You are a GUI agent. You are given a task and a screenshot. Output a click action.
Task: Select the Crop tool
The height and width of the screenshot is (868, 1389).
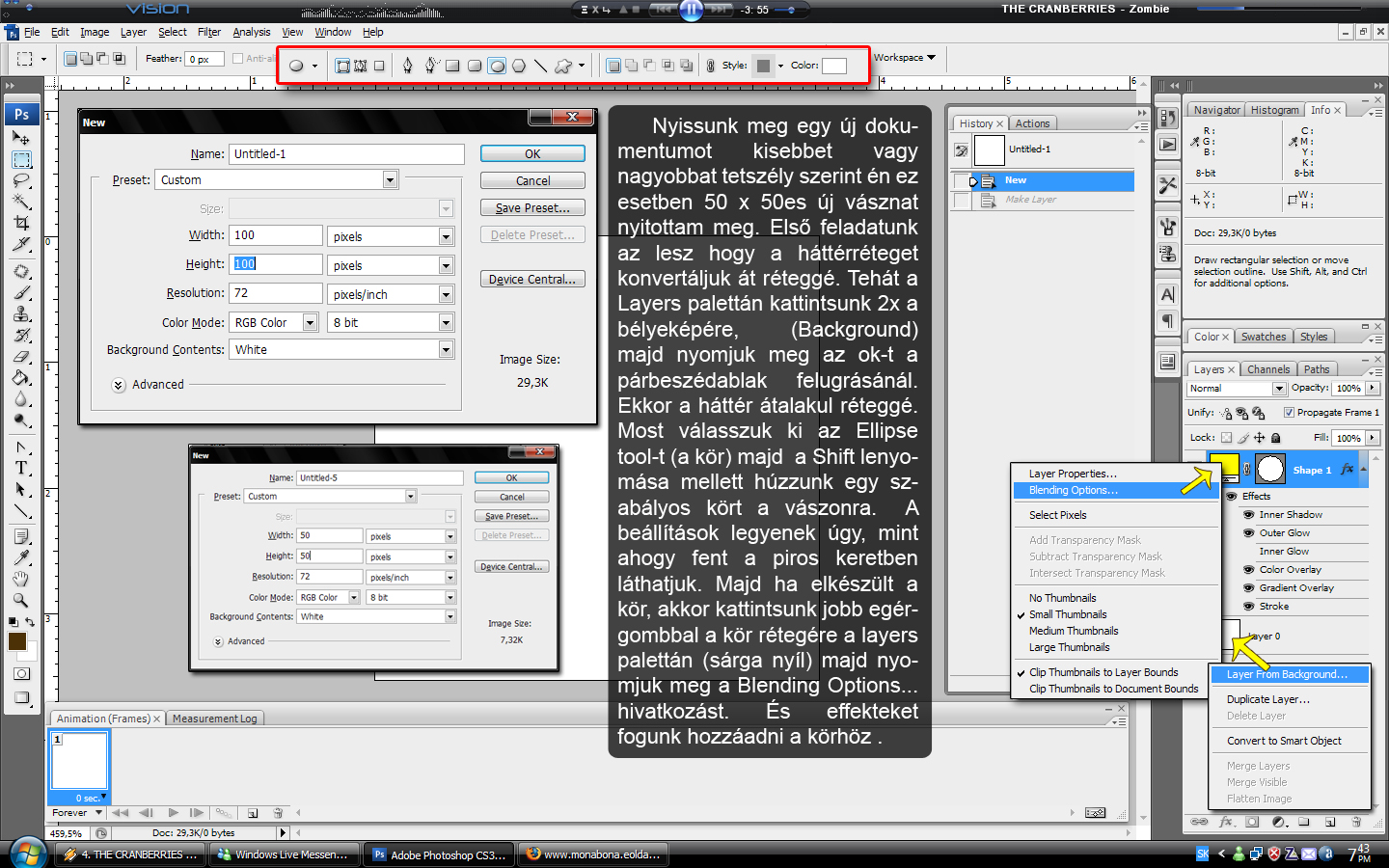[21, 223]
